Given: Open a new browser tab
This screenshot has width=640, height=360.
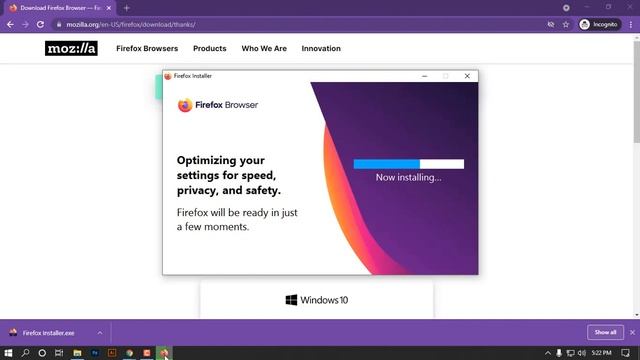Looking at the screenshot, I should point(127,8).
